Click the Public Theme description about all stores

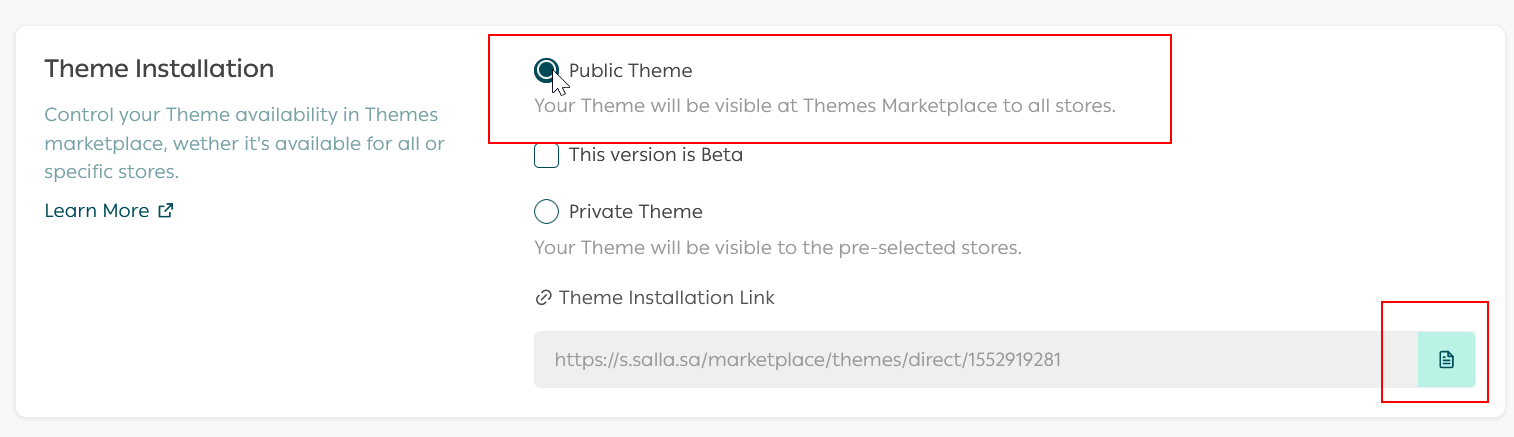[824, 105]
